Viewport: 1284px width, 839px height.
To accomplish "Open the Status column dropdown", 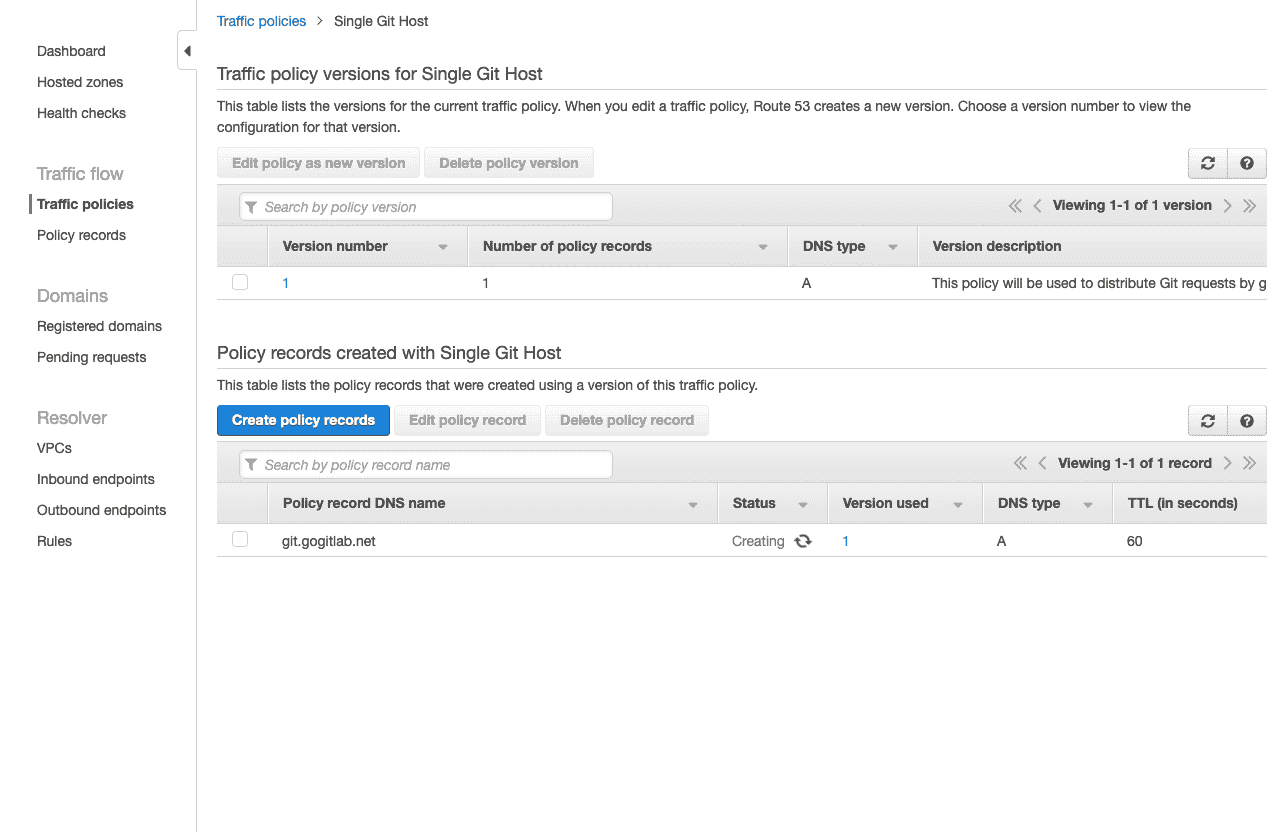I will point(804,503).
